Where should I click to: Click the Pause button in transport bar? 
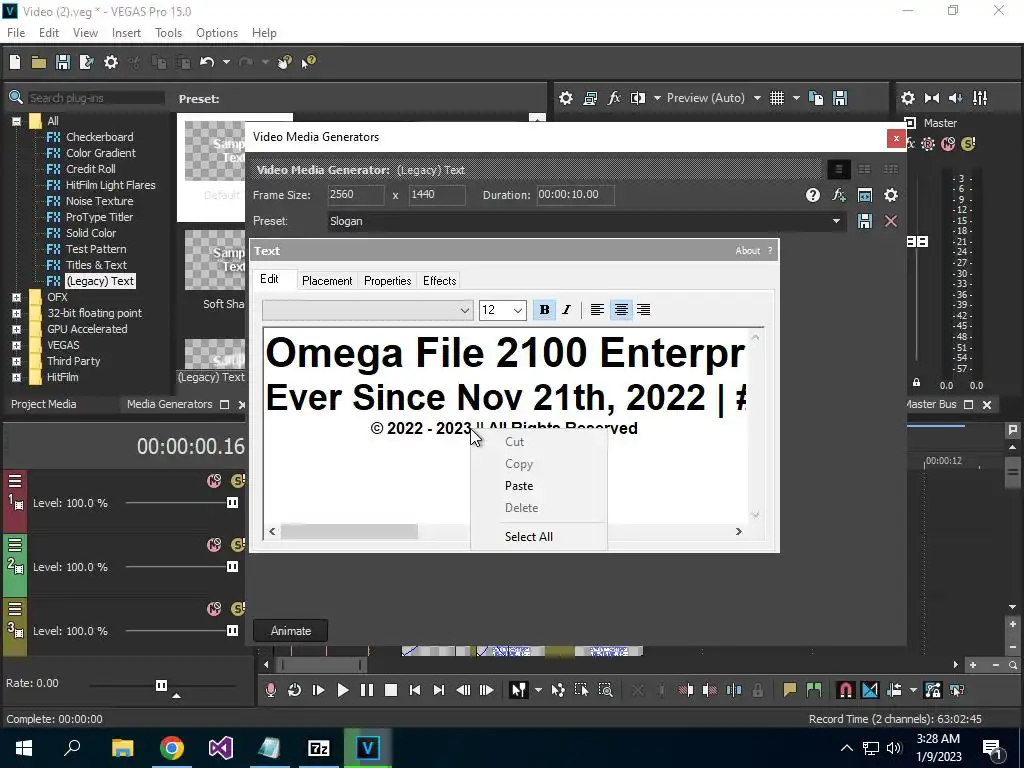point(366,690)
